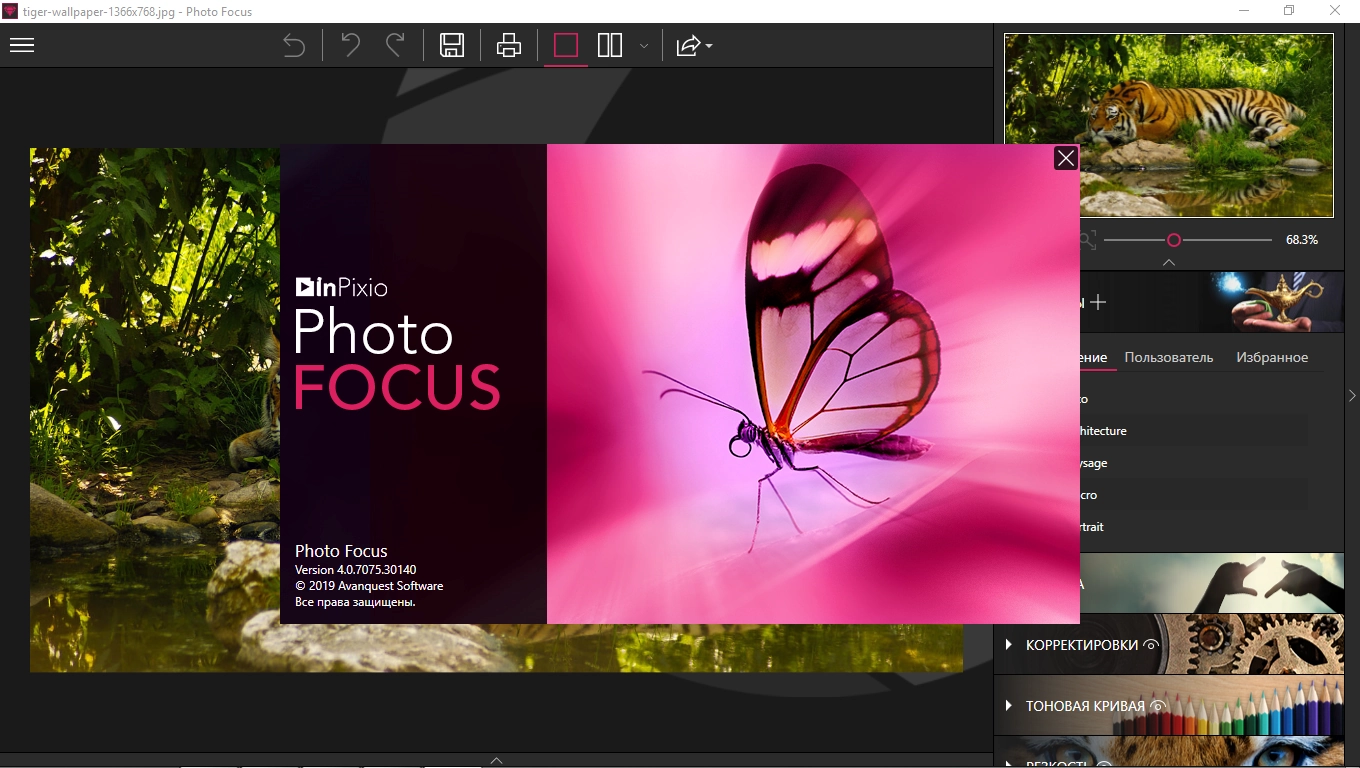Viewport: 1360px width, 768px height.
Task: Adjust the zoom slider handle
Action: [1174, 240]
